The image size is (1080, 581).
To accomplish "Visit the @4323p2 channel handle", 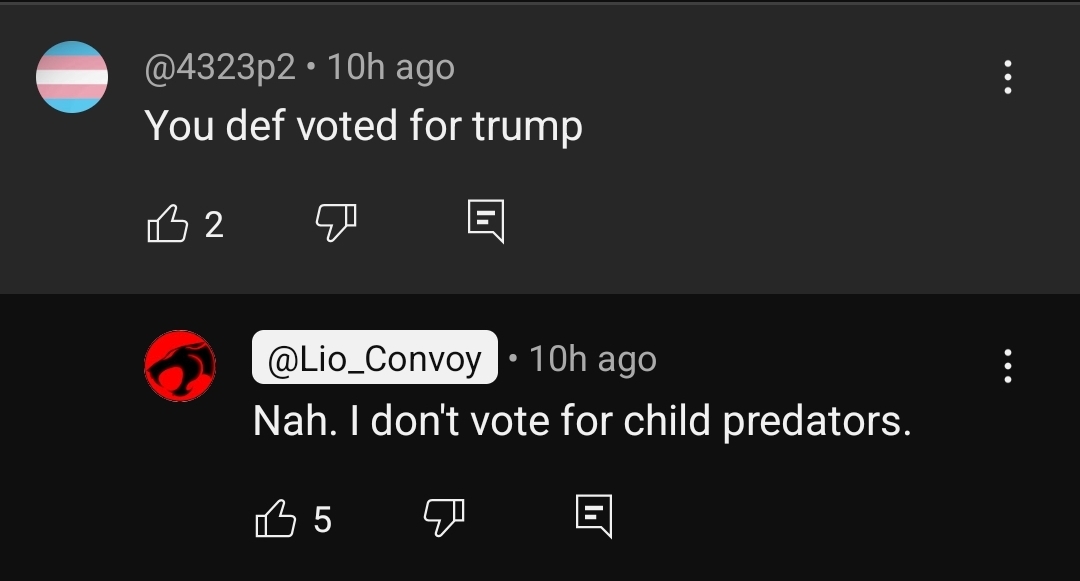I will click(x=220, y=67).
